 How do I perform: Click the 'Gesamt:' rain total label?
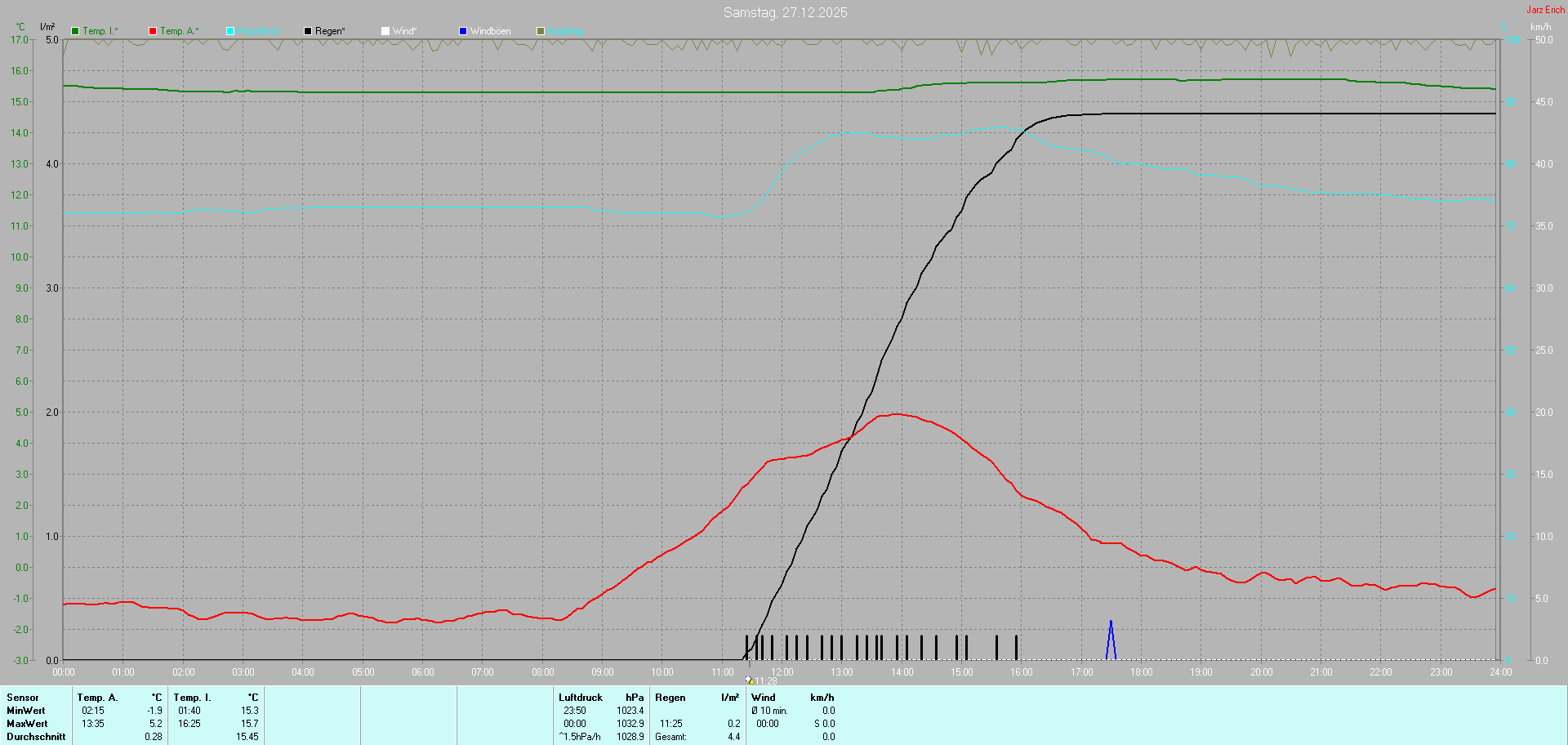coord(670,737)
